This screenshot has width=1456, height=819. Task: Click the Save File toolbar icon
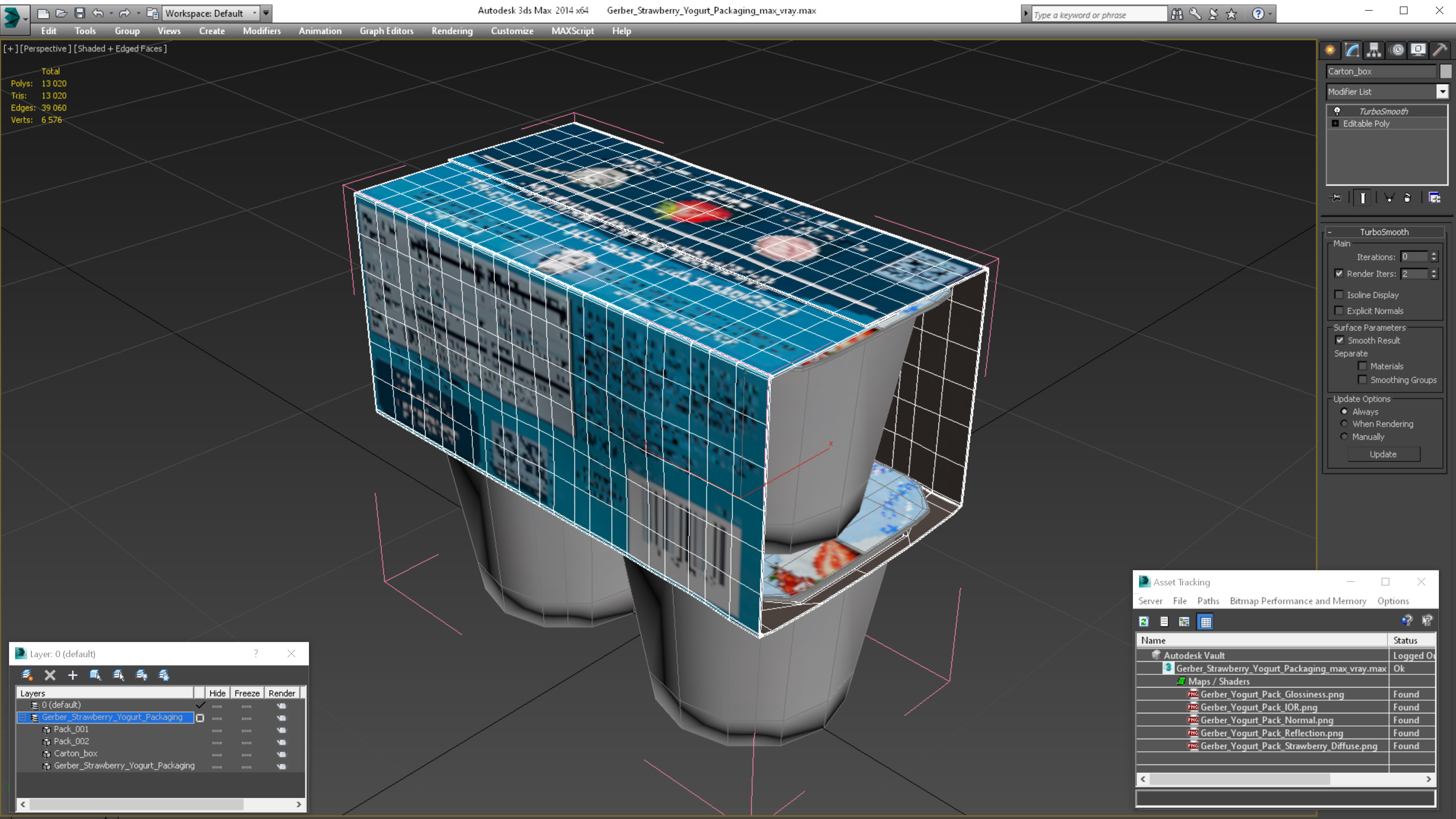[x=80, y=13]
